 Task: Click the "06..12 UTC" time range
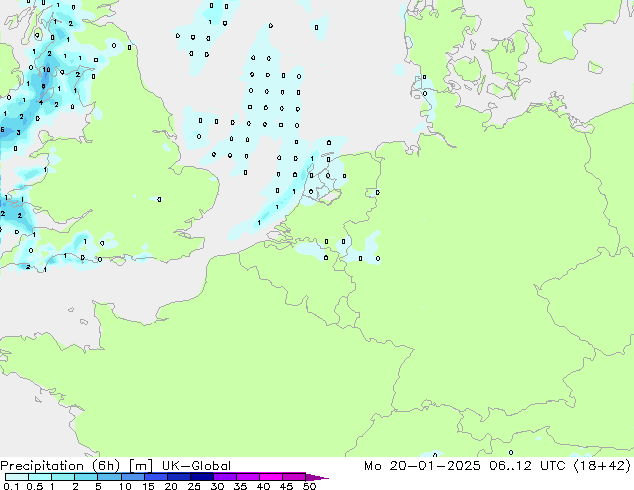pyautogui.click(x=526, y=466)
